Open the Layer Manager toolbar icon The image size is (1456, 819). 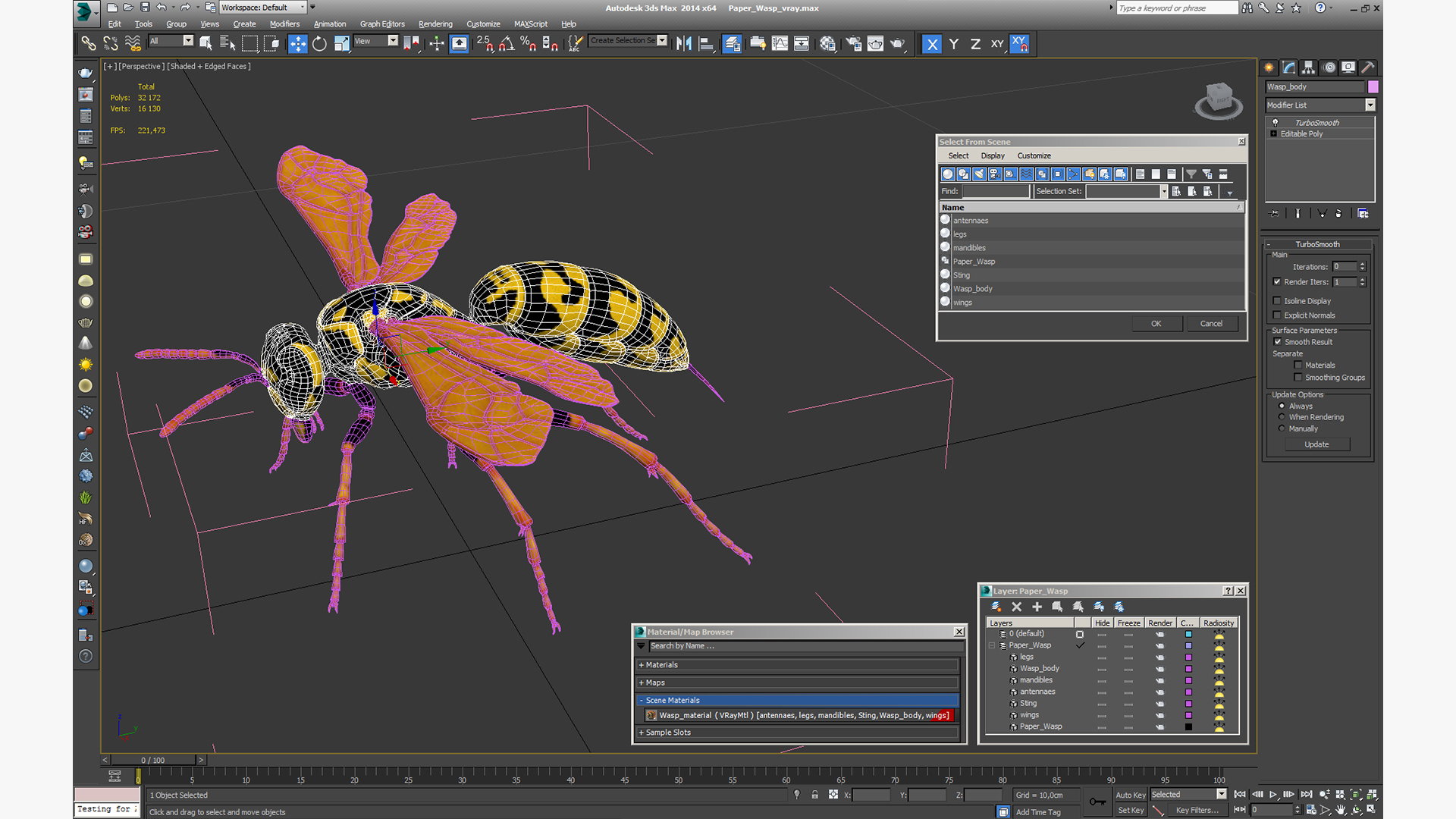[x=732, y=43]
